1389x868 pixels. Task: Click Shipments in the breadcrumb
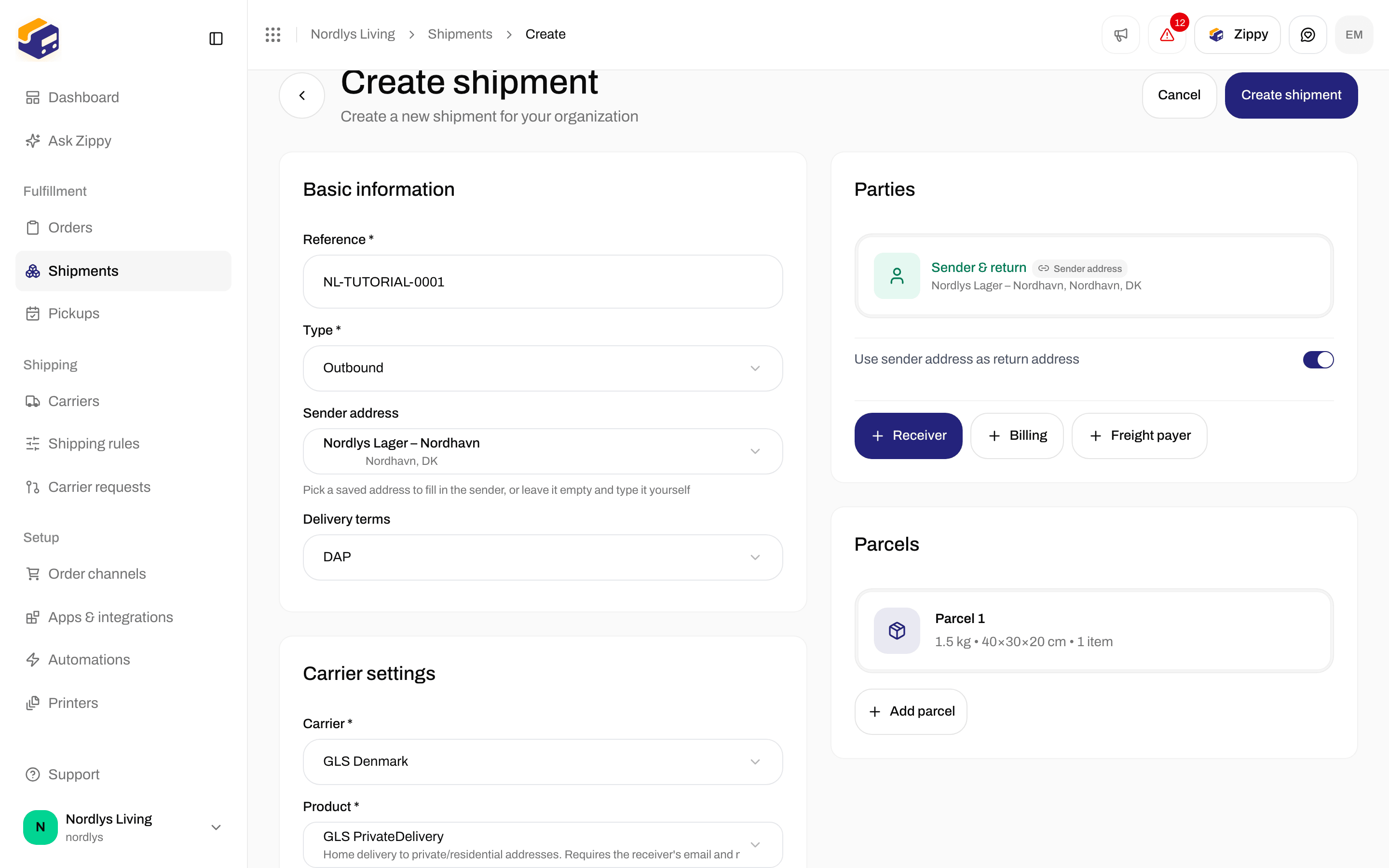pyautogui.click(x=460, y=34)
